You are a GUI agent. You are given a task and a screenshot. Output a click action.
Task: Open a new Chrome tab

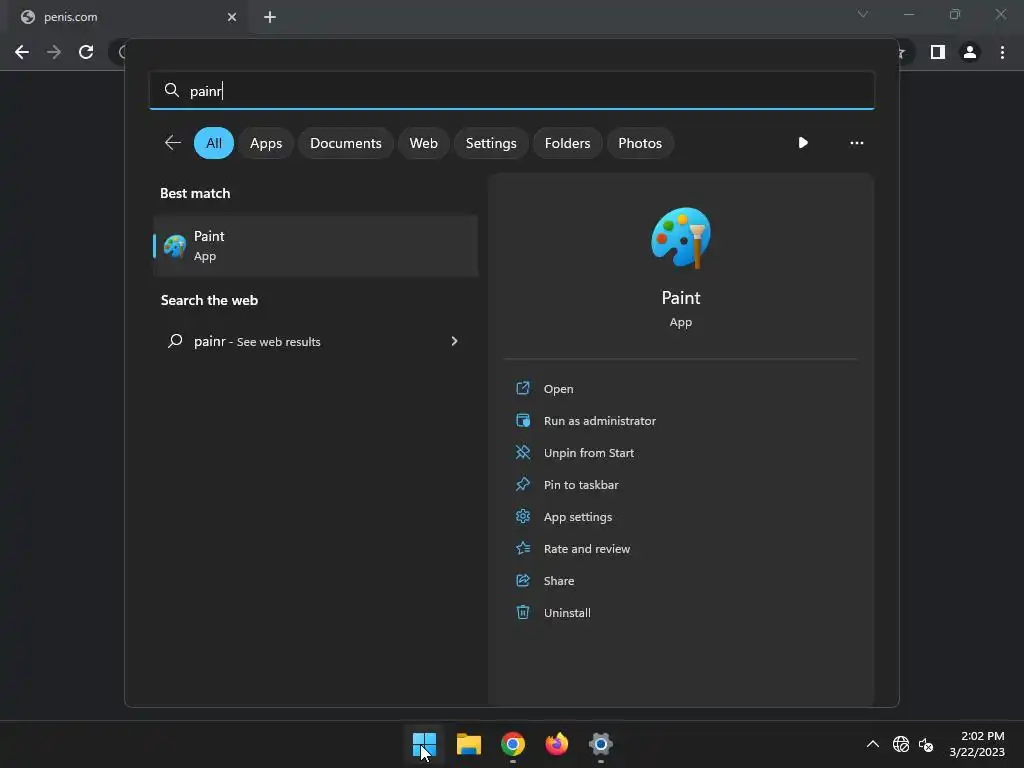click(x=270, y=17)
